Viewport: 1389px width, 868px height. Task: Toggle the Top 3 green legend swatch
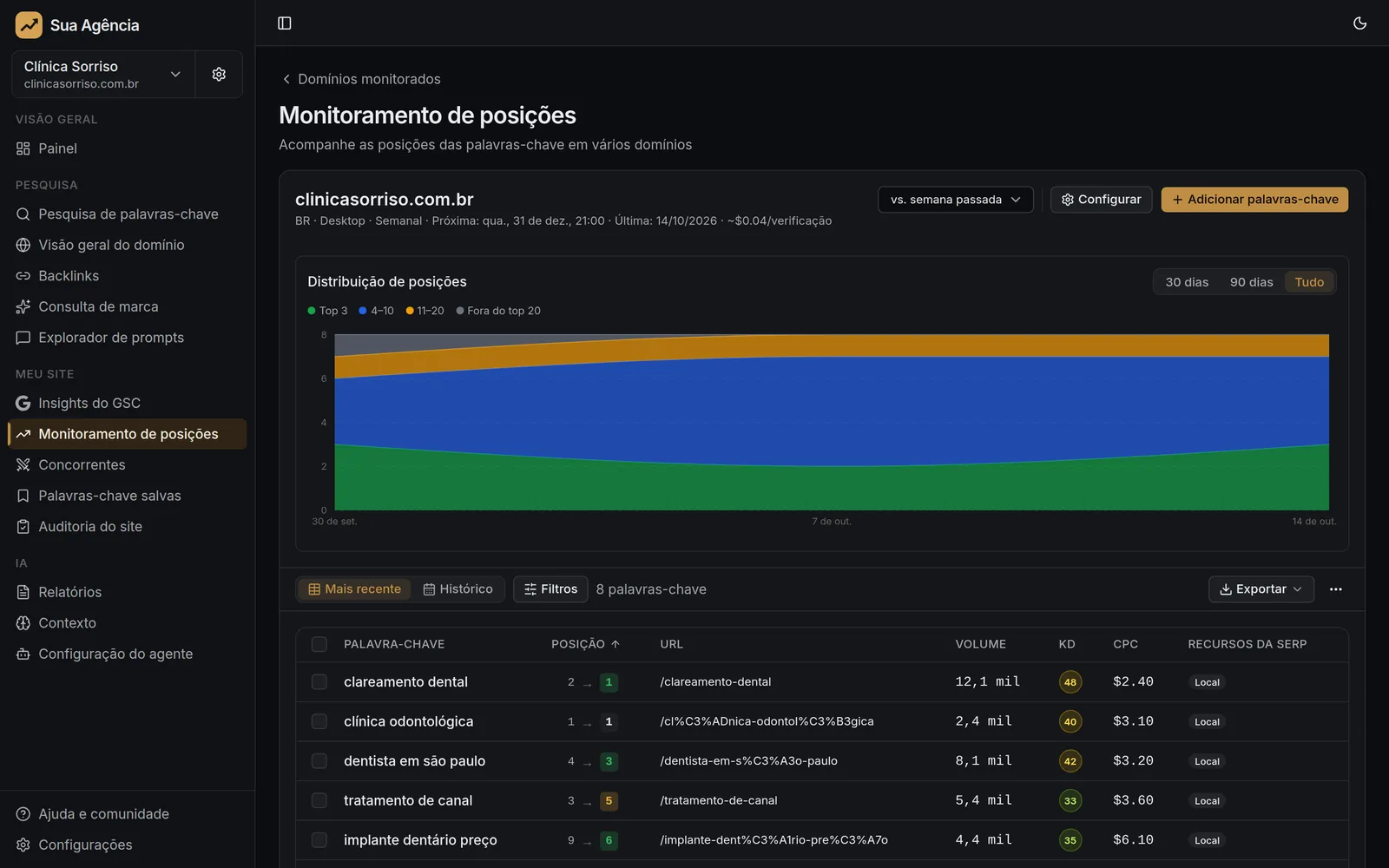(312, 311)
